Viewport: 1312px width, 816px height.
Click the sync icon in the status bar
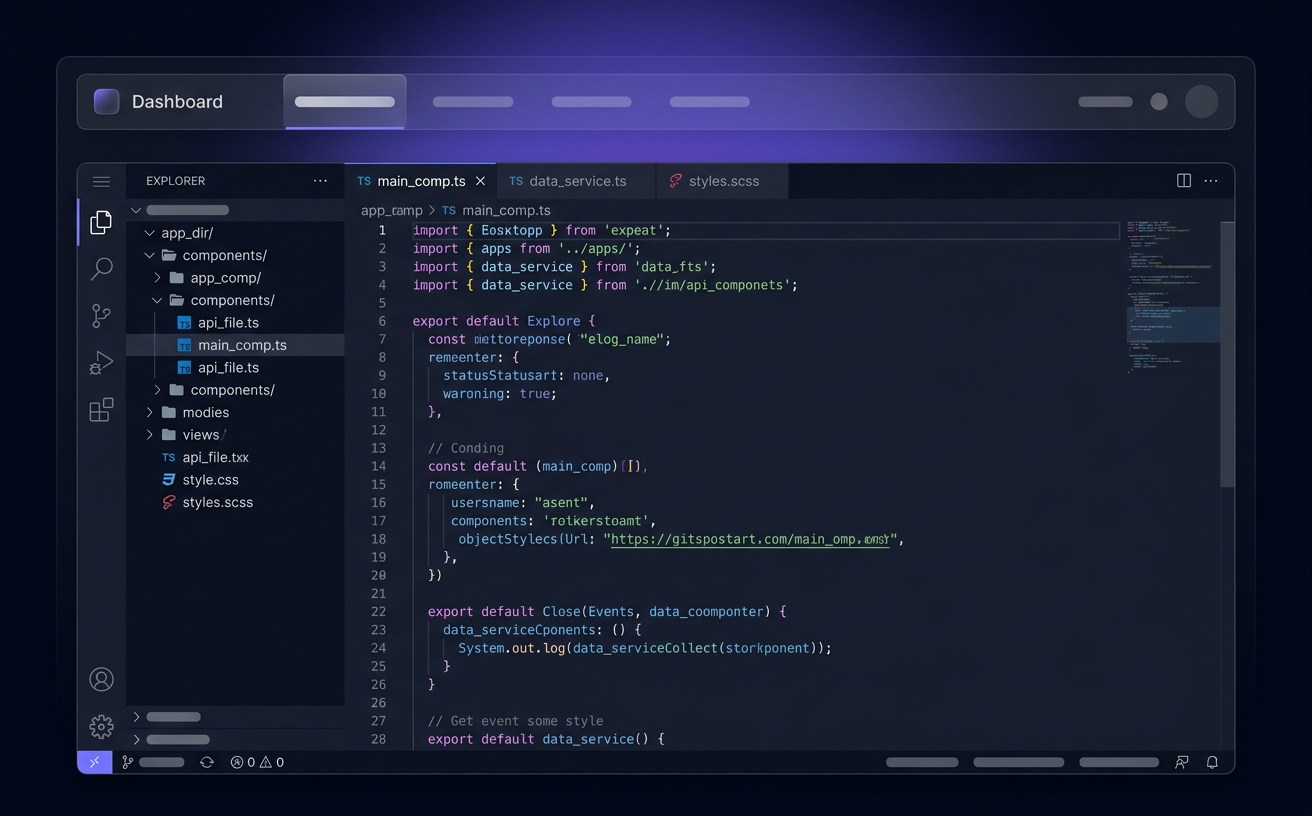pos(207,762)
